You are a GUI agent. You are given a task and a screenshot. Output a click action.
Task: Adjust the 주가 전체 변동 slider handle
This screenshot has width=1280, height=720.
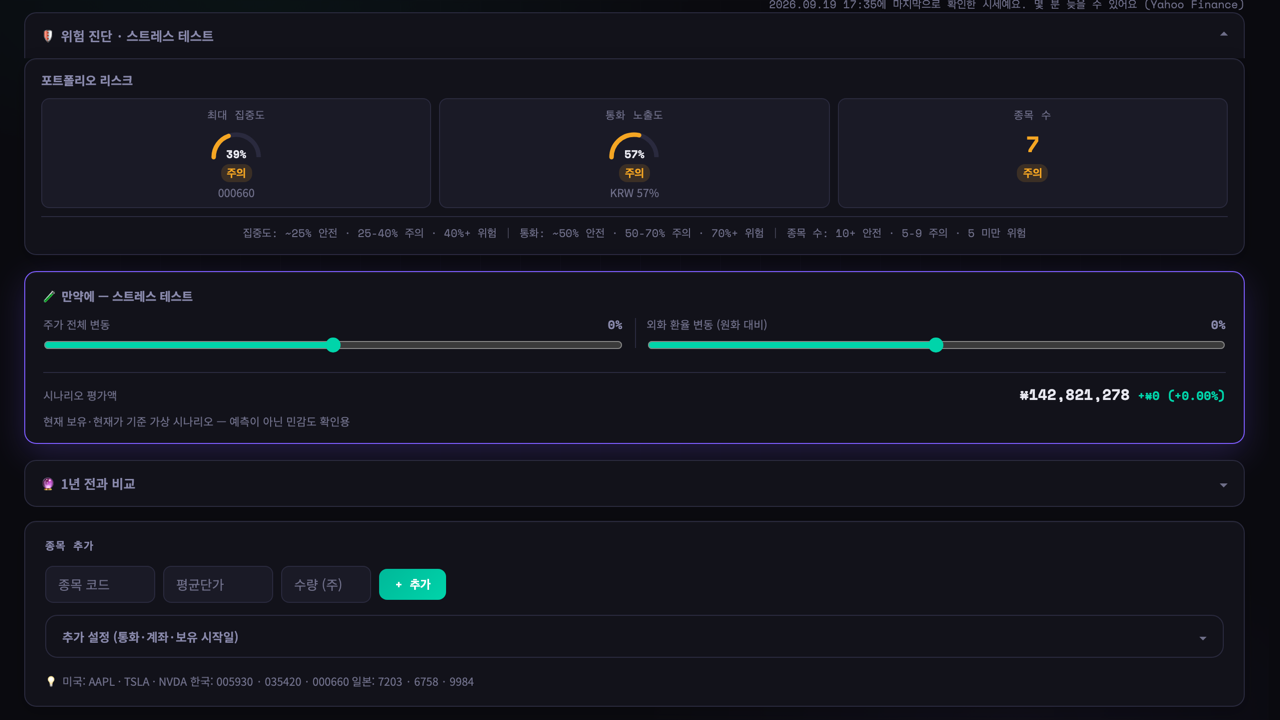pos(333,345)
